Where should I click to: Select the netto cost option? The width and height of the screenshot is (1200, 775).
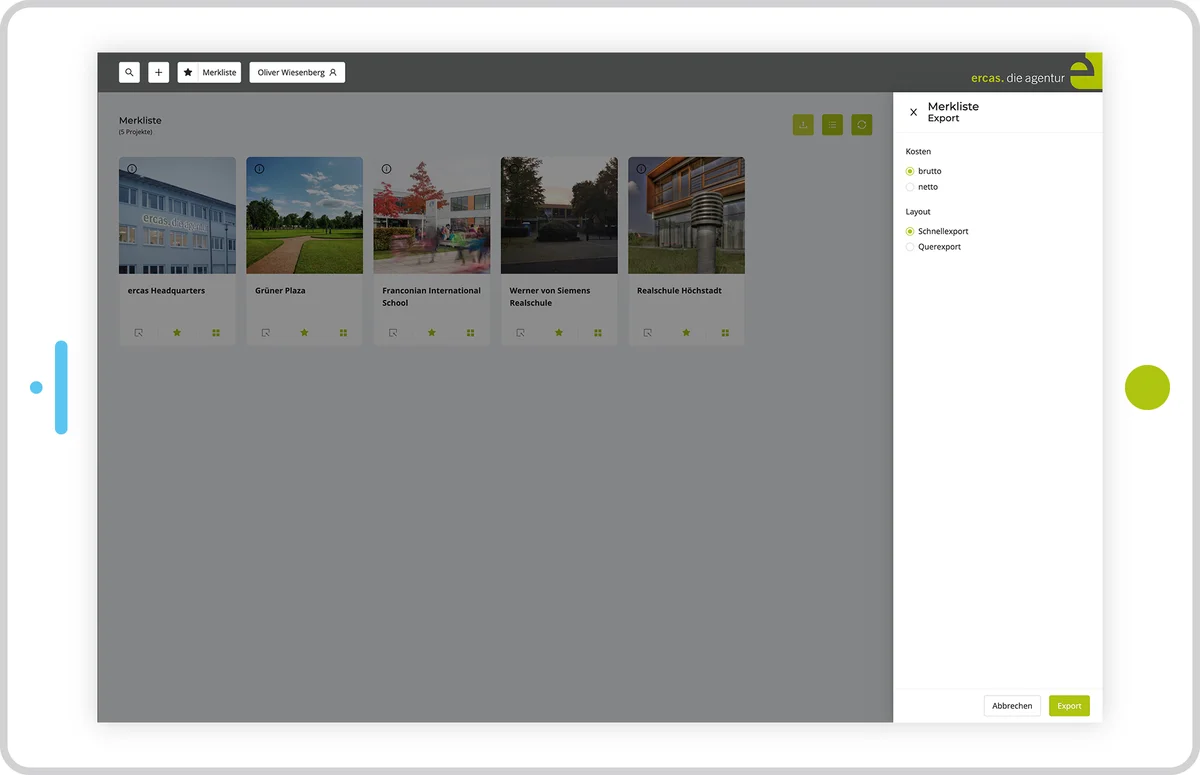911,186
